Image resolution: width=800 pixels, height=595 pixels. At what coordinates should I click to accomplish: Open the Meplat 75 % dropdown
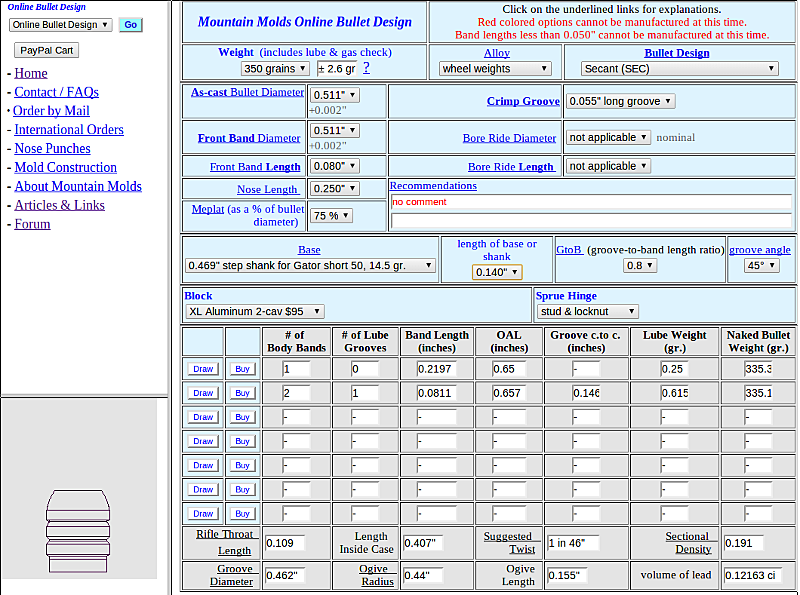tap(332, 215)
